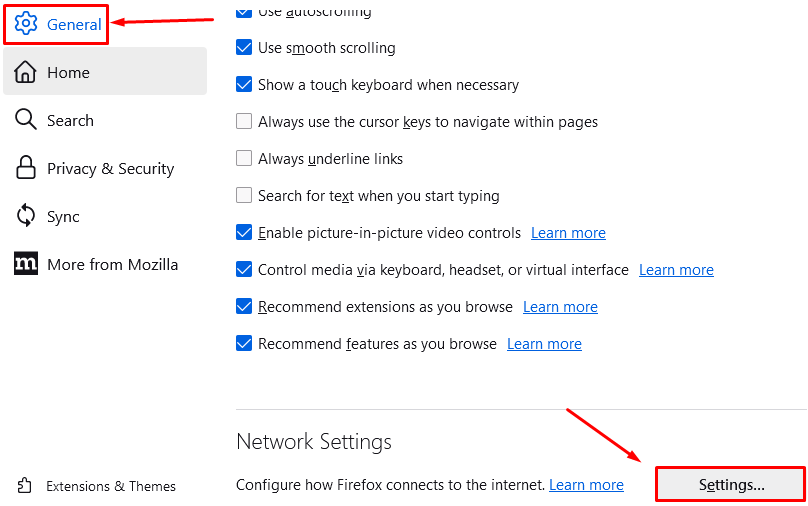Viewport: 808px width, 506px height.
Task: Toggle Control media via keyboard checkbox
Action: click(x=244, y=269)
